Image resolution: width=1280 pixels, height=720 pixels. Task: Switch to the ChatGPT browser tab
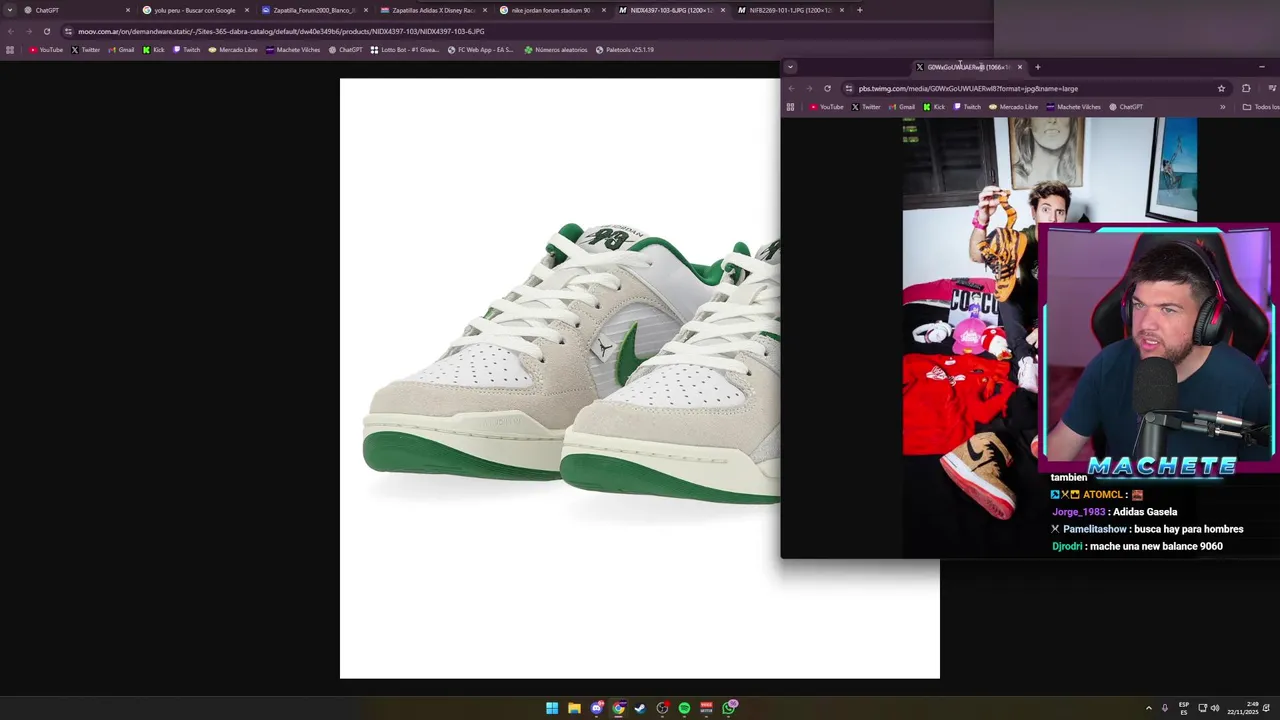76,10
